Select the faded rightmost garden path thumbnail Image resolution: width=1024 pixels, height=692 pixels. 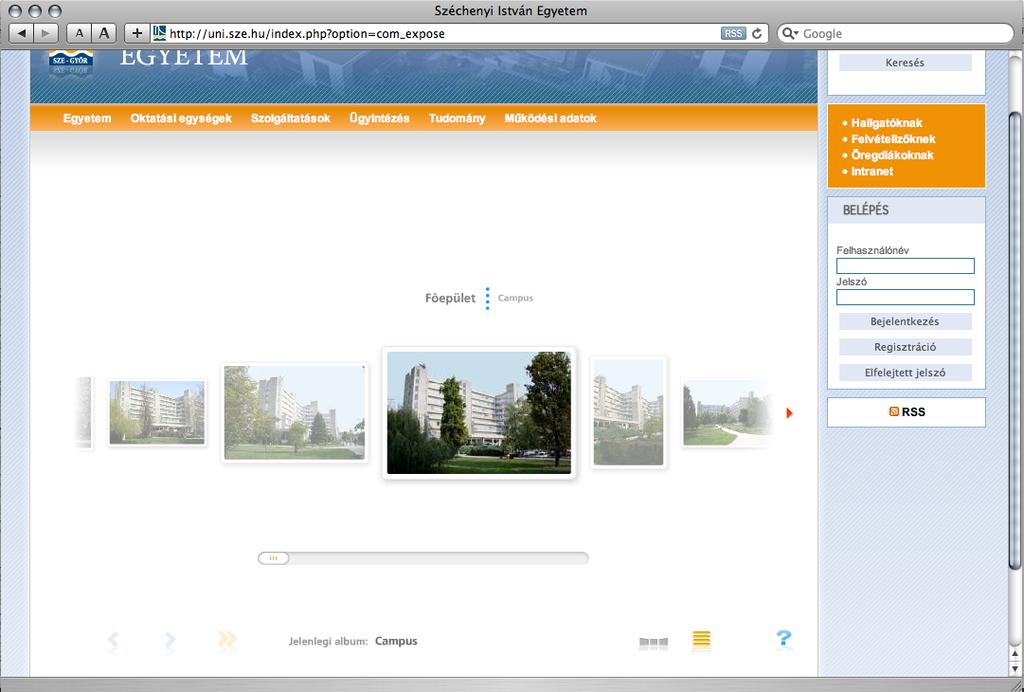click(x=726, y=414)
